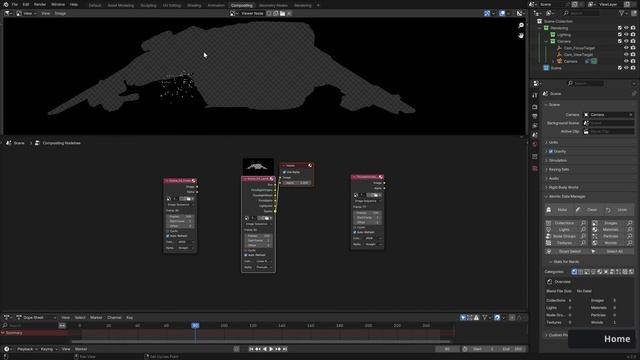
Task: Open the Window menu
Action: [58, 4]
